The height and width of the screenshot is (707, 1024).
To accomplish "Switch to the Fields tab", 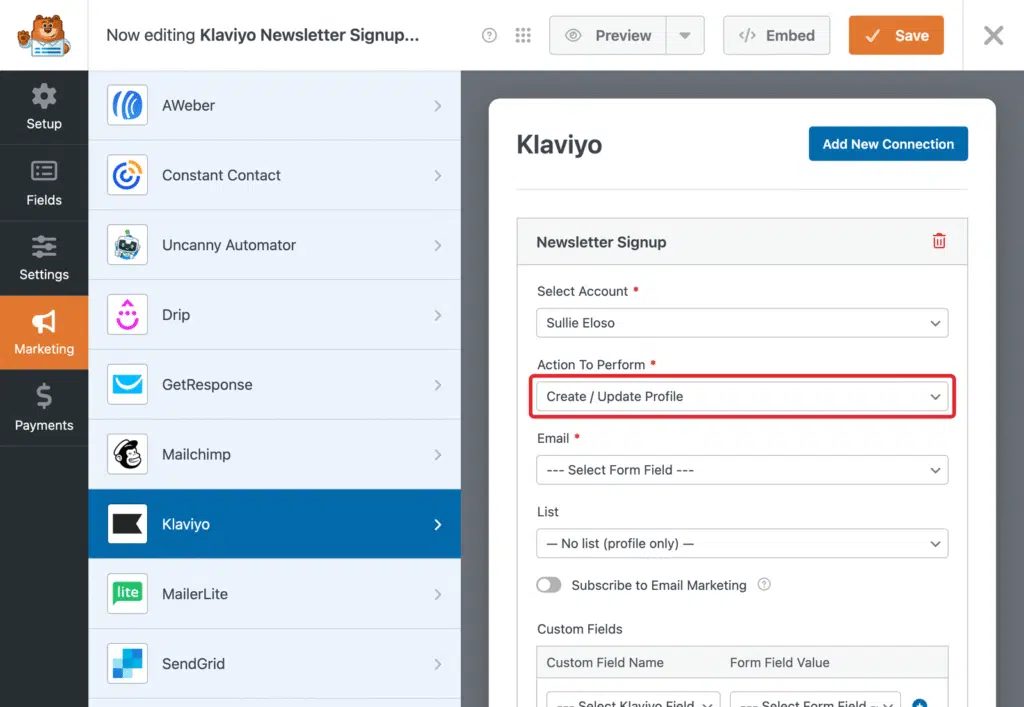I will coord(44,183).
